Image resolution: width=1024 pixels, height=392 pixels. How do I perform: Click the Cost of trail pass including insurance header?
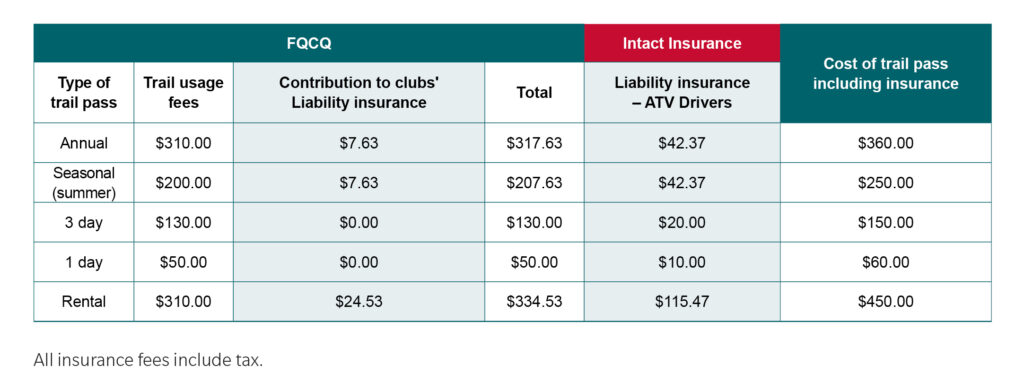886,73
